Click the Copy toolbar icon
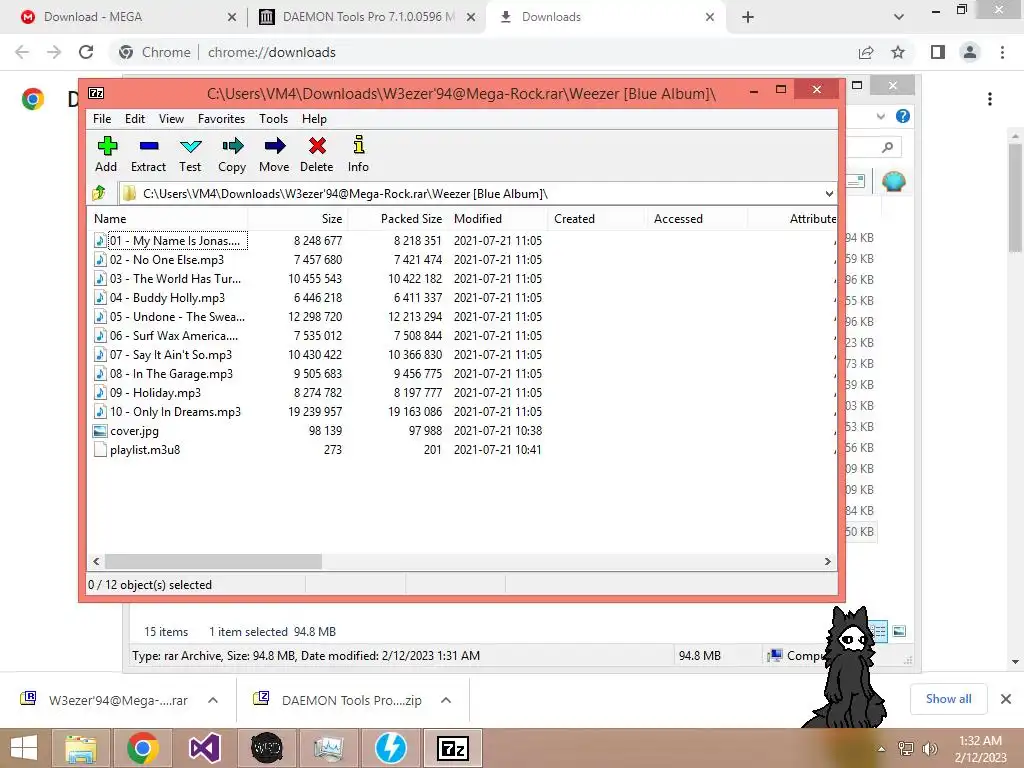This screenshot has height=768, width=1024. click(x=232, y=146)
